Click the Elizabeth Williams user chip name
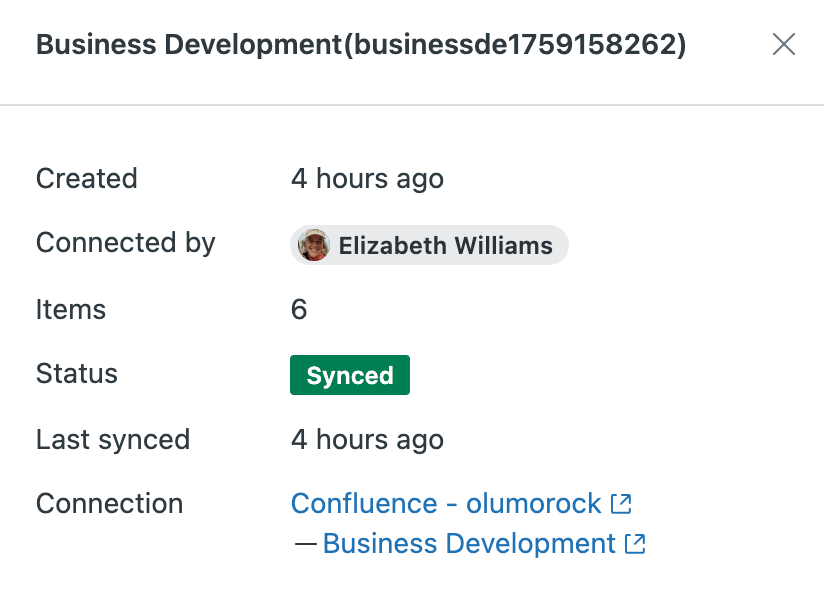Viewport: 824px width, 610px height. 445,245
